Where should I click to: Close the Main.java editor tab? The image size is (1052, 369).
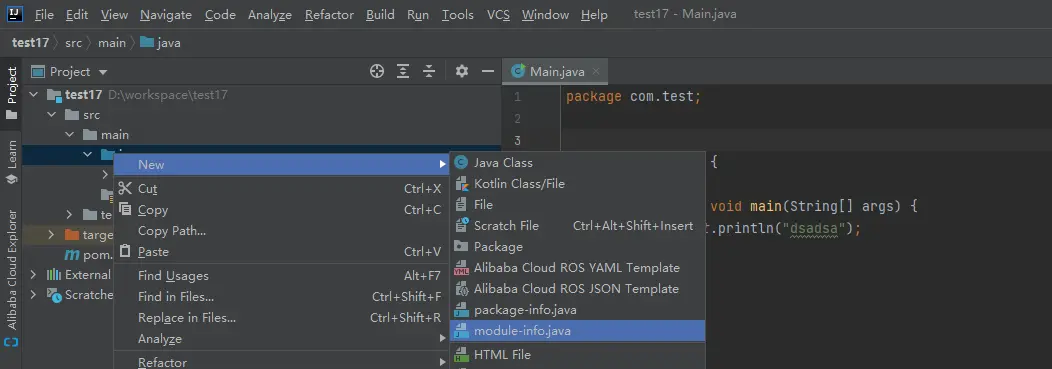point(596,71)
